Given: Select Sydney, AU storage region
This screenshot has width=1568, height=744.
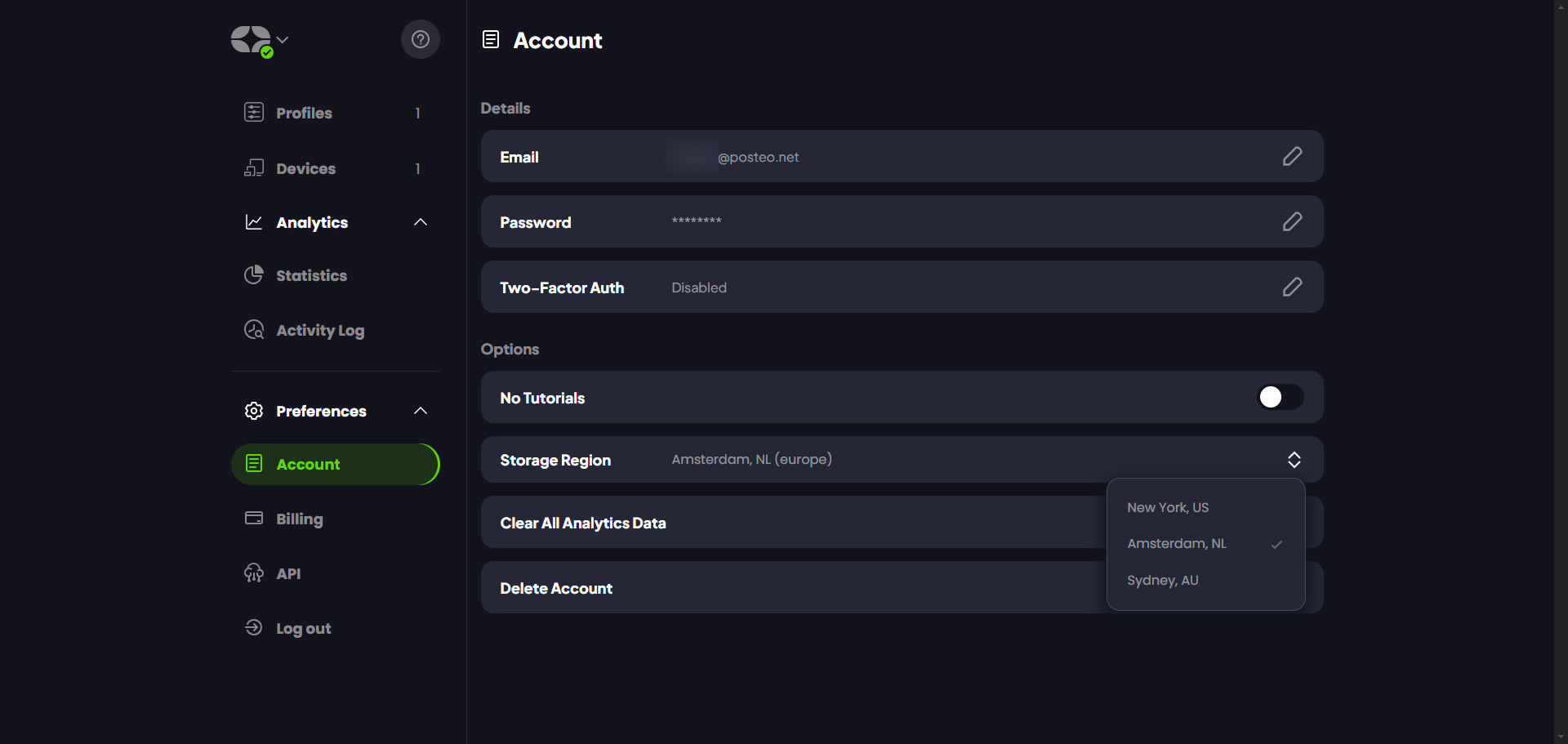Looking at the screenshot, I should [x=1162, y=580].
